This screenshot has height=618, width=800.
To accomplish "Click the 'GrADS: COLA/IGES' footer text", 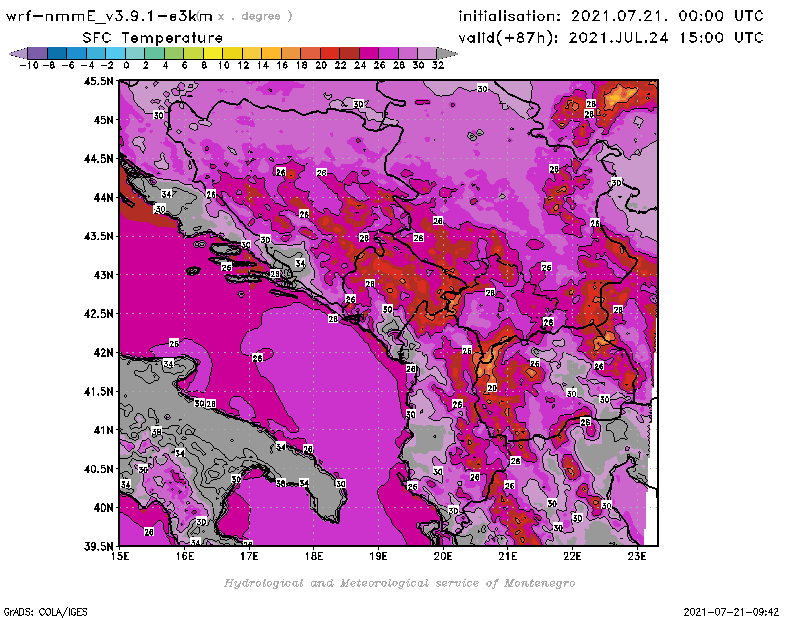I will (45, 612).
